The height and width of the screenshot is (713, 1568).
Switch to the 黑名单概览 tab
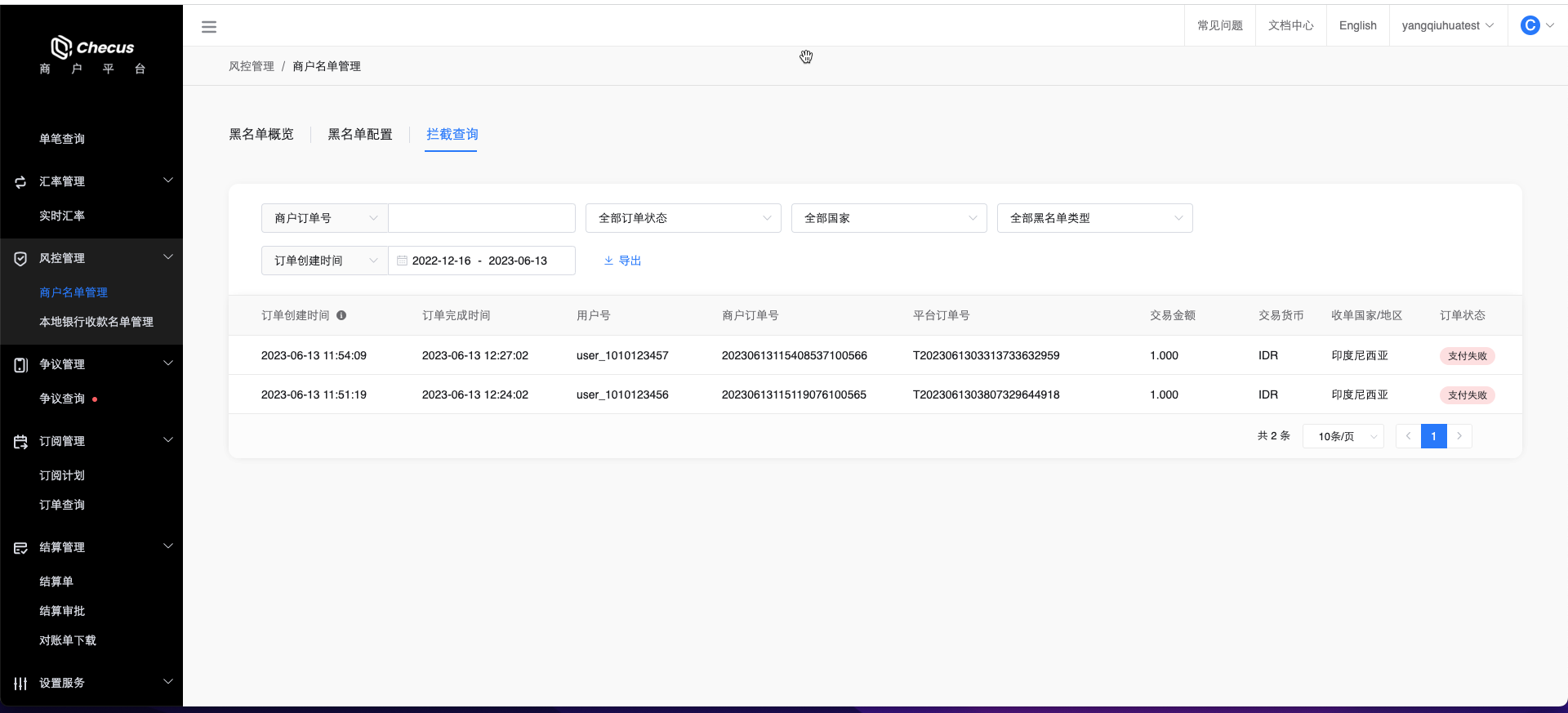(x=261, y=134)
